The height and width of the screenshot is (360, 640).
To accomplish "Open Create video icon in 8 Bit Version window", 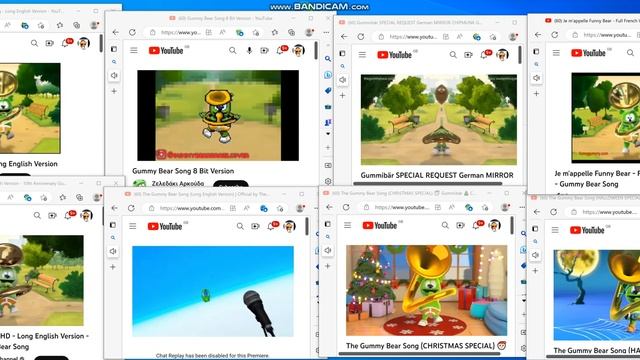I will point(264,51).
